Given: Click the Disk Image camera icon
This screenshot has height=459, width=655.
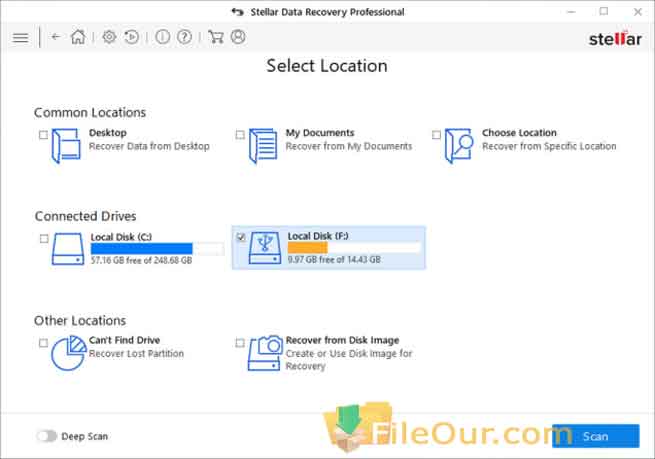Looking at the screenshot, I should (x=265, y=353).
